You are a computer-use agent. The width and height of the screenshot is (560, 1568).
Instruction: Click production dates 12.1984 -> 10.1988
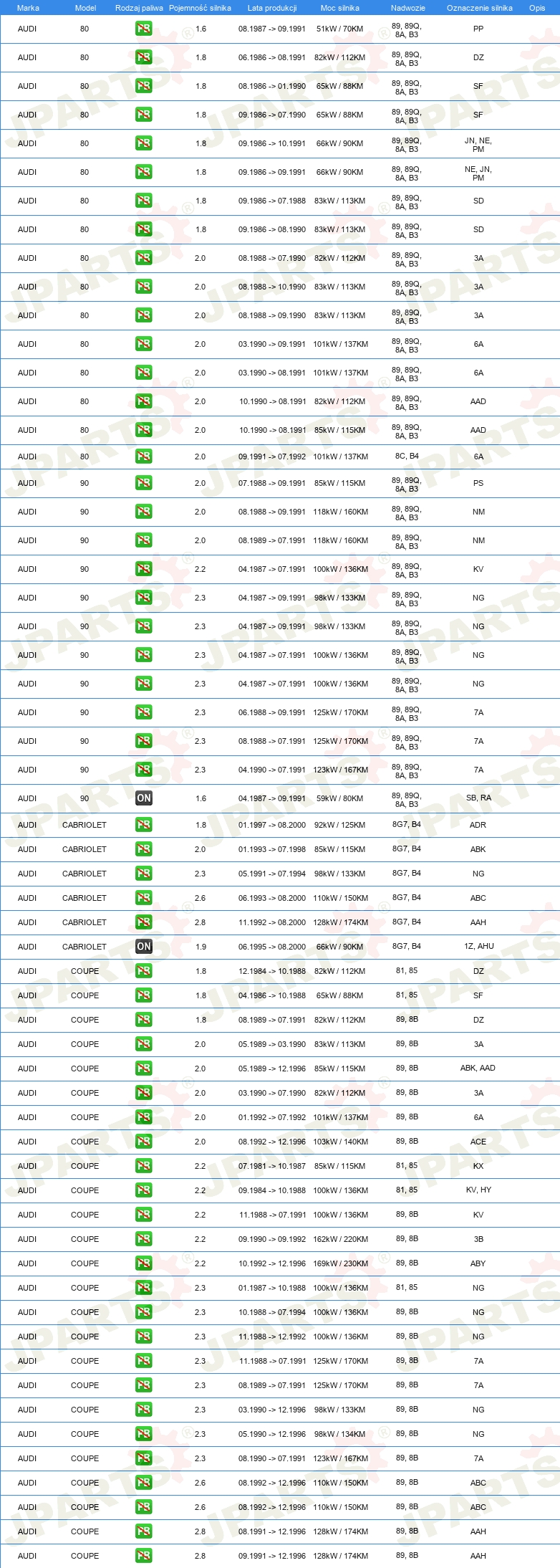point(272,971)
